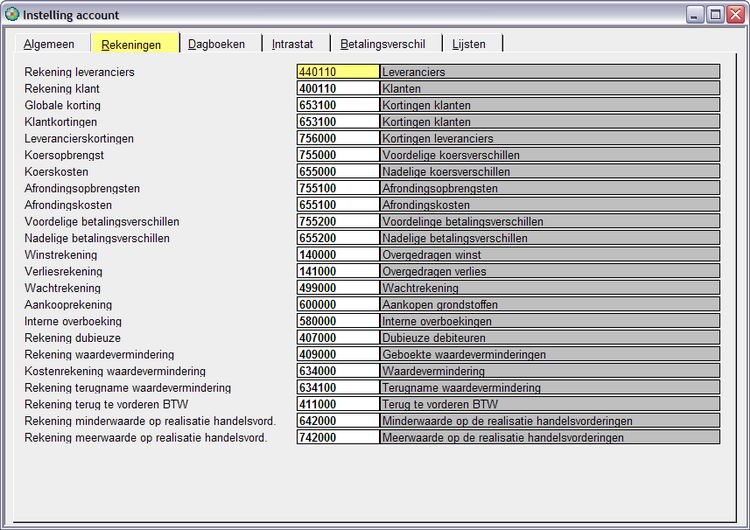Switch to the Lijsten tab
This screenshot has height=530, width=750.
469,44
